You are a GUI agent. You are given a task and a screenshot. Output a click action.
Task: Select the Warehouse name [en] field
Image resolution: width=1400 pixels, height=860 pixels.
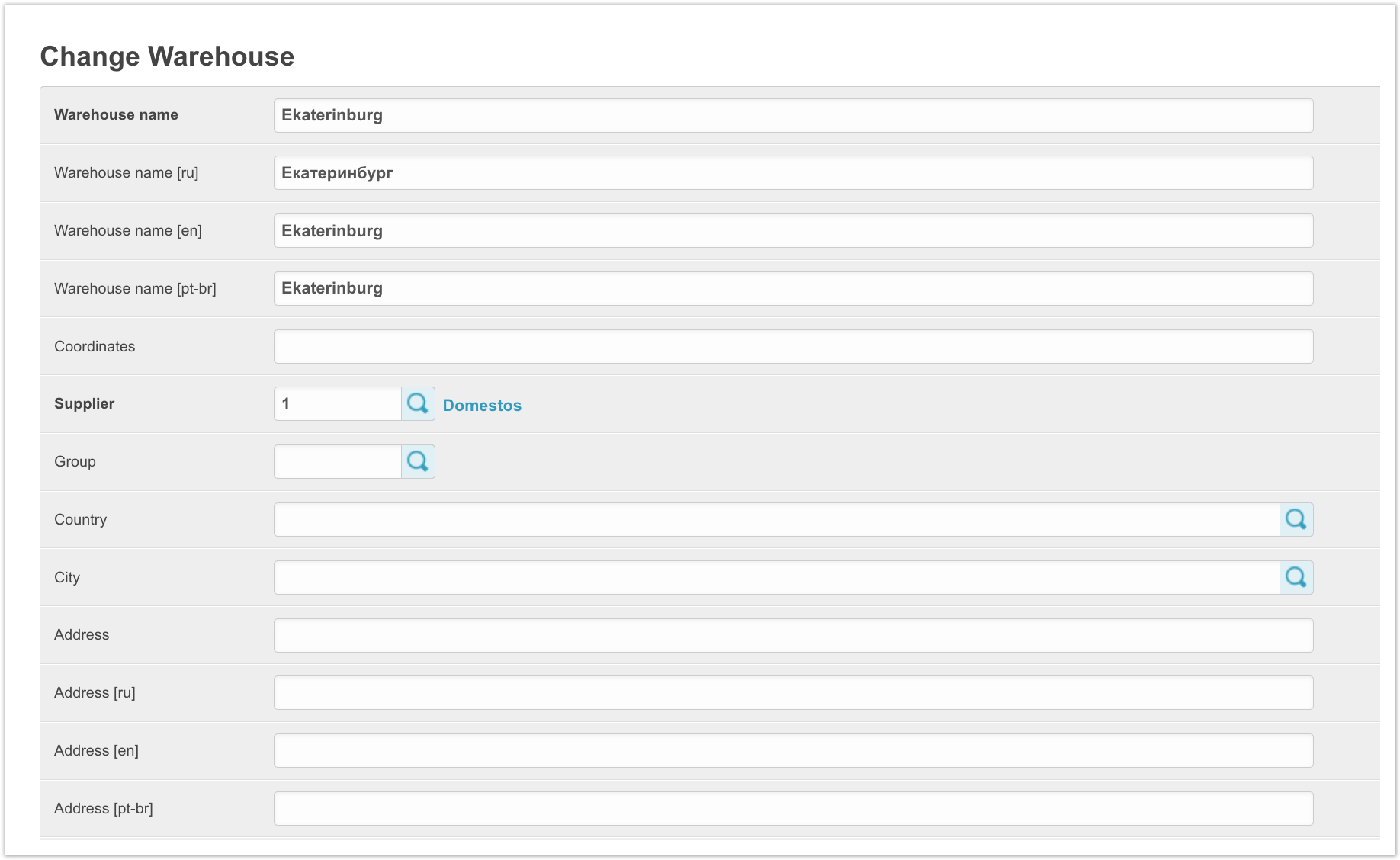tap(793, 231)
